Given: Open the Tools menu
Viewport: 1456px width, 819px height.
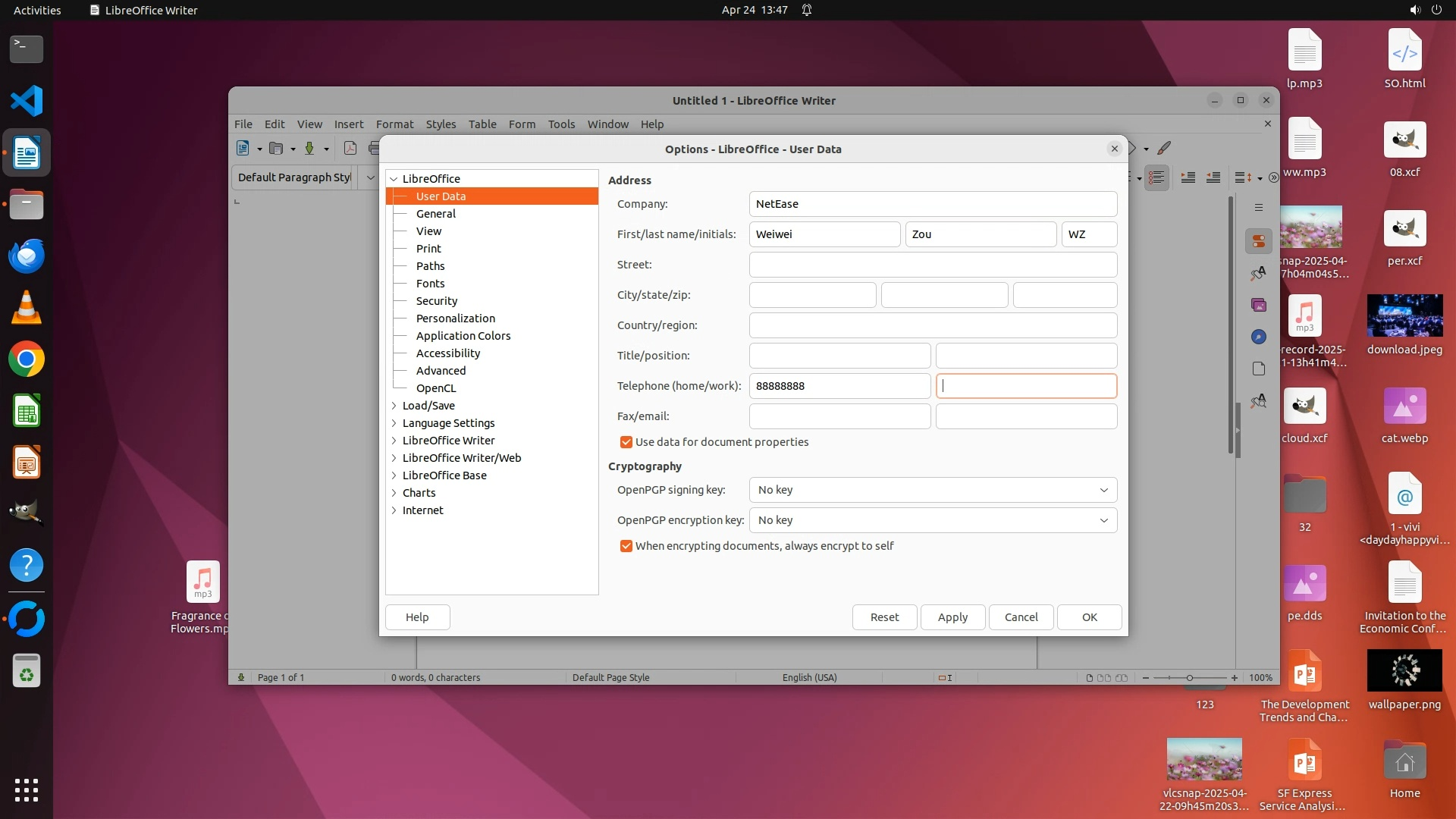Looking at the screenshot, I should tap(561, 124).
